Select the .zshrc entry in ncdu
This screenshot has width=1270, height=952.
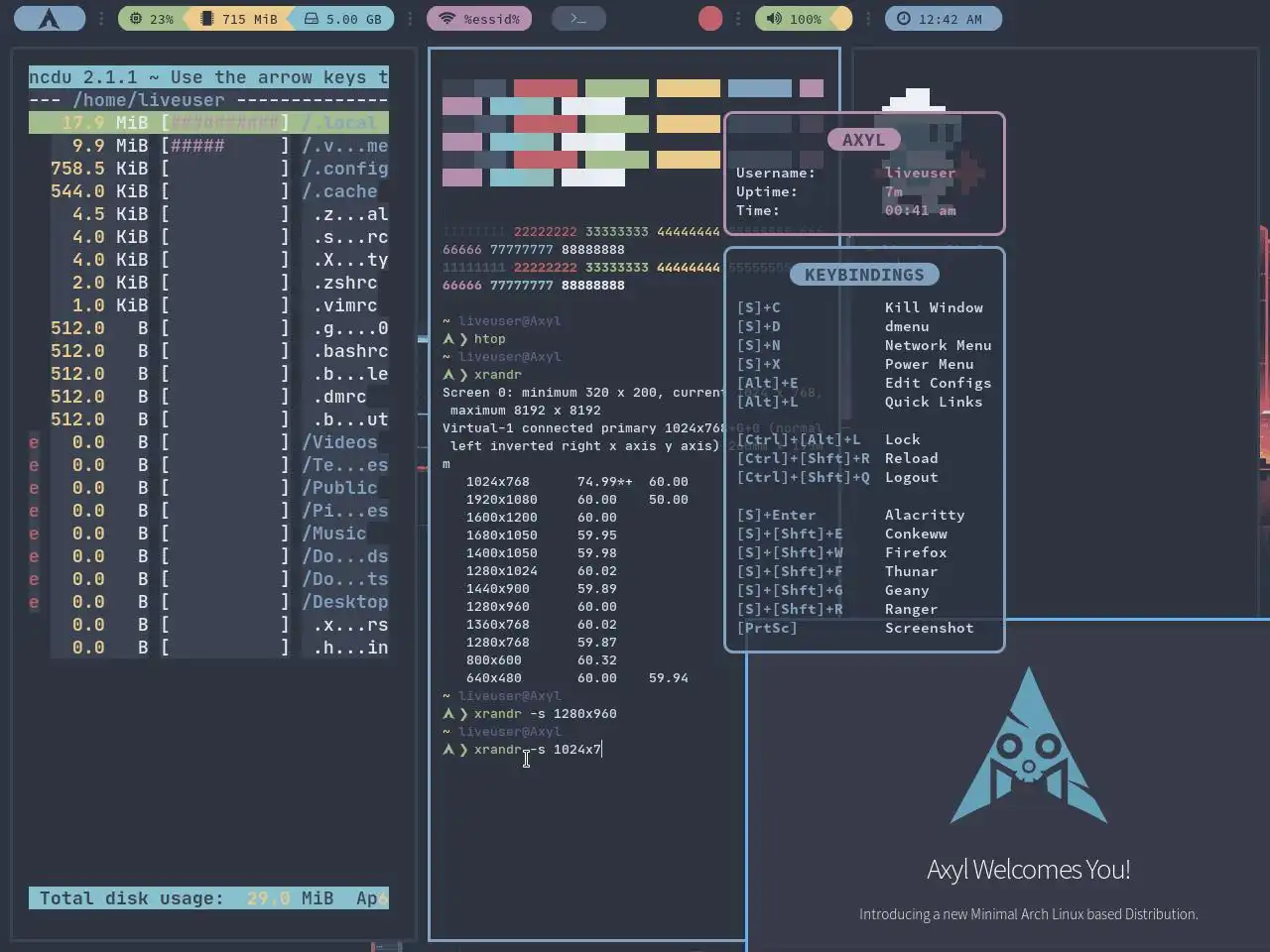(208, 283)
